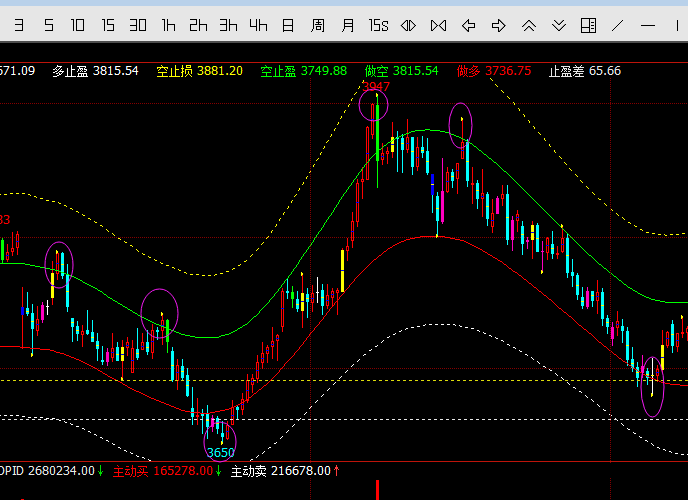Switch to weekly (周) chart period

pos(318,25)
